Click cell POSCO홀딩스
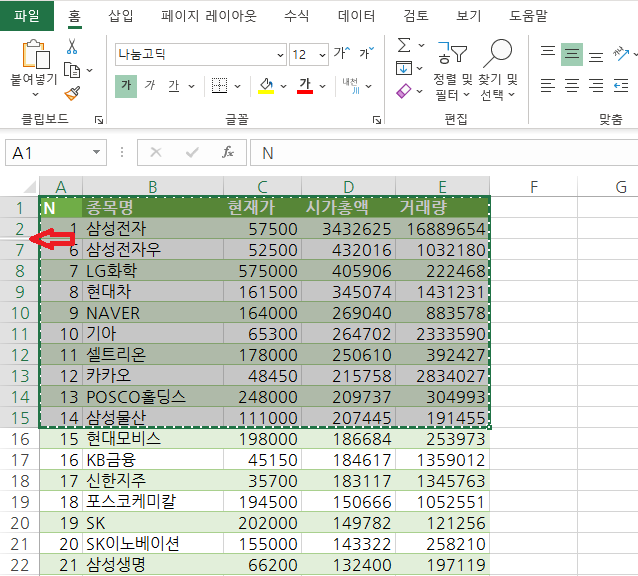The image size is (638, 576). tap(153, 397)
